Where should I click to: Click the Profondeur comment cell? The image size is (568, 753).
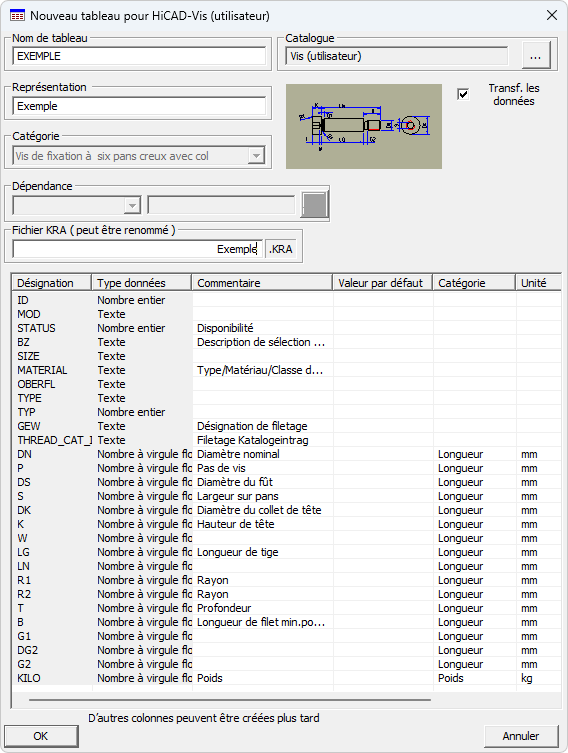263,608
